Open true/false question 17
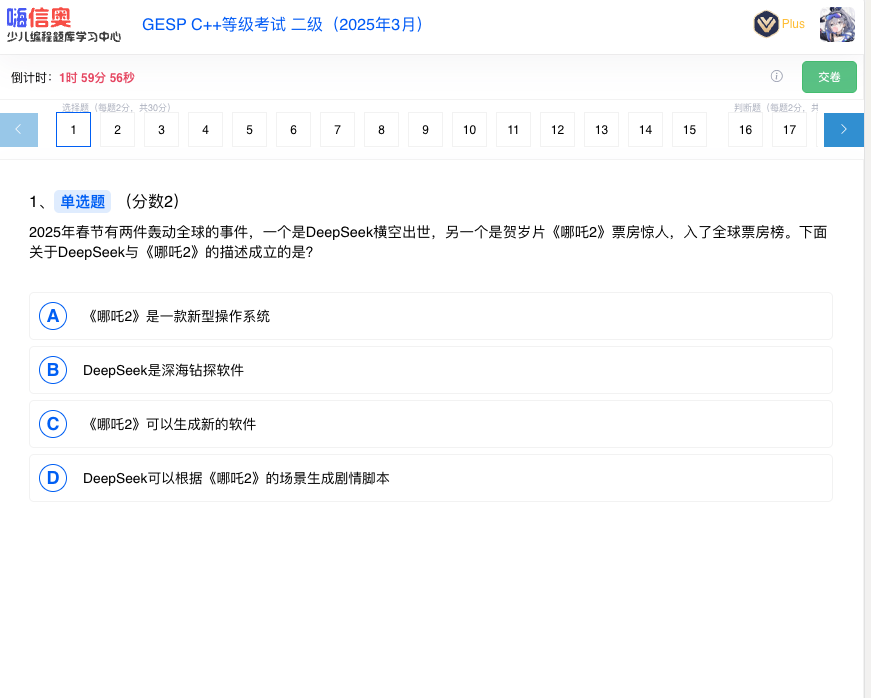Screen dimensions: 871x698 [789, 130]
